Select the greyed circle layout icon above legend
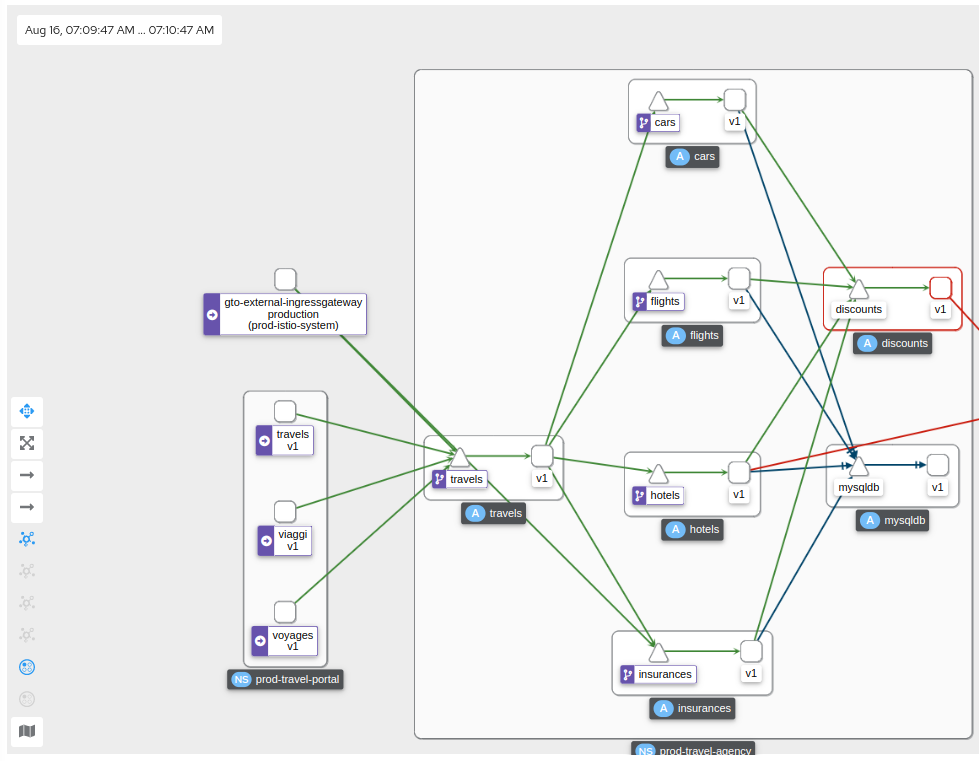Viewport: 979px width, 761px height. [27, 699]
